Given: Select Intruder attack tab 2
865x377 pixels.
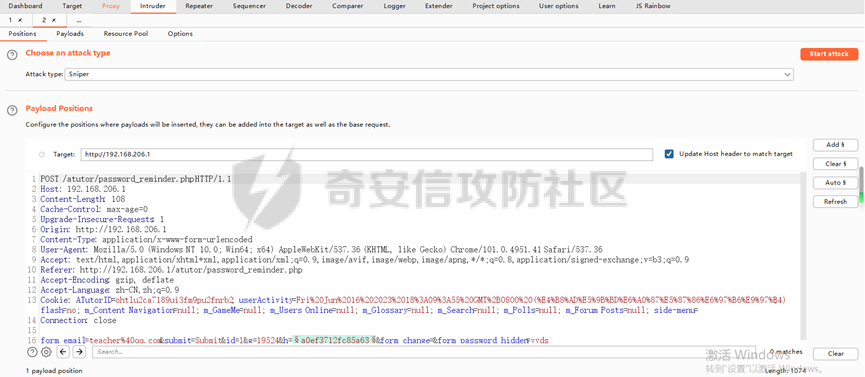Looking at the screenshot, I should click(44, 20).
